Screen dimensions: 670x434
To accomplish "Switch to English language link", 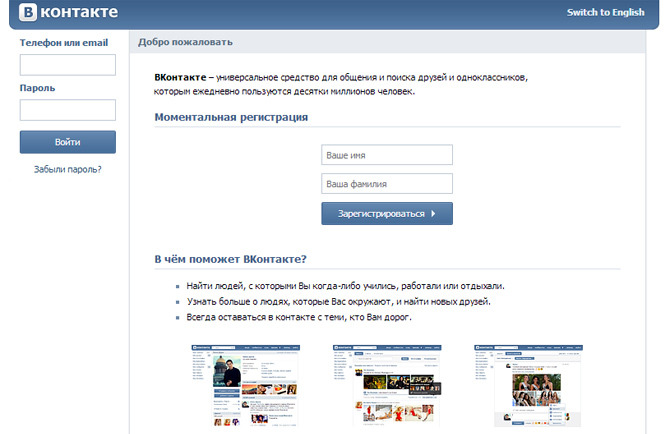I will [x=605, y=12].
